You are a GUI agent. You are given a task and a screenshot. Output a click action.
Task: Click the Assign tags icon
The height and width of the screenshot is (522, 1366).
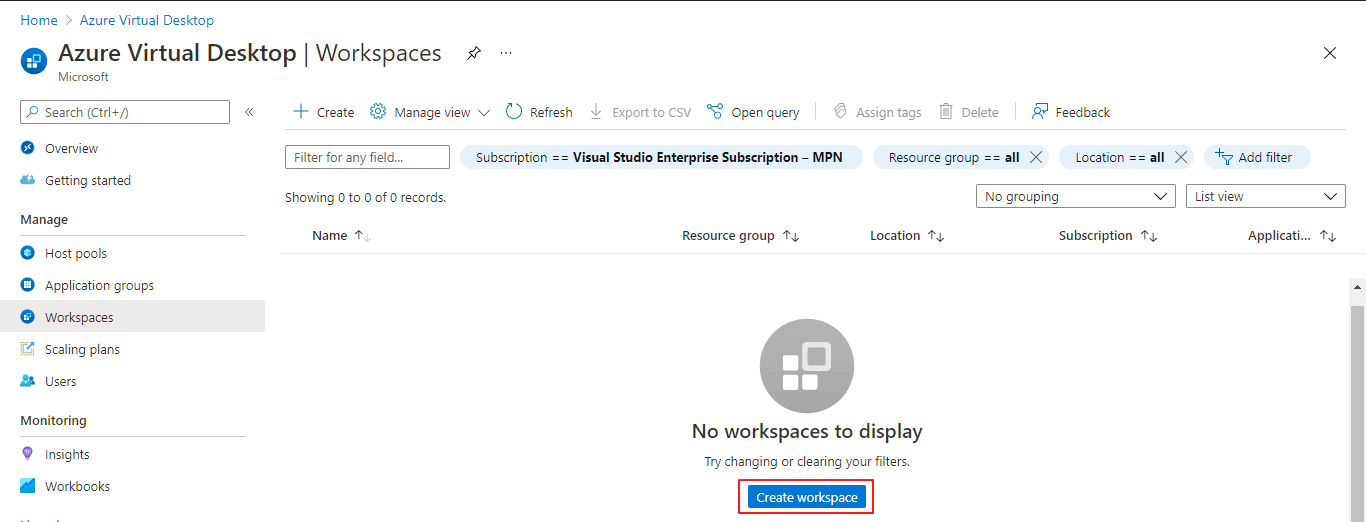click(x=840, y=112)
